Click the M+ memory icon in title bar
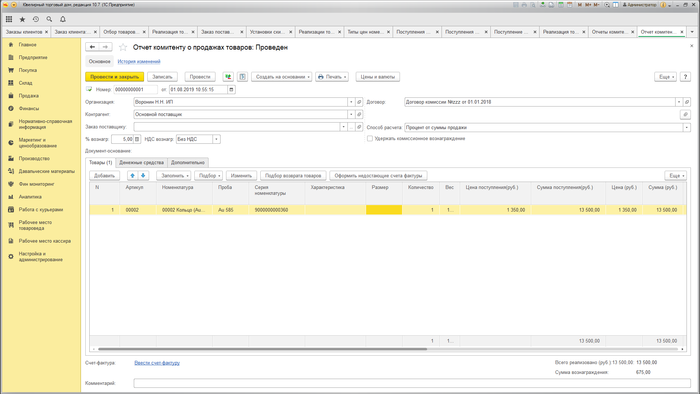The image size is (700, 394). click(x=588, y=5)
